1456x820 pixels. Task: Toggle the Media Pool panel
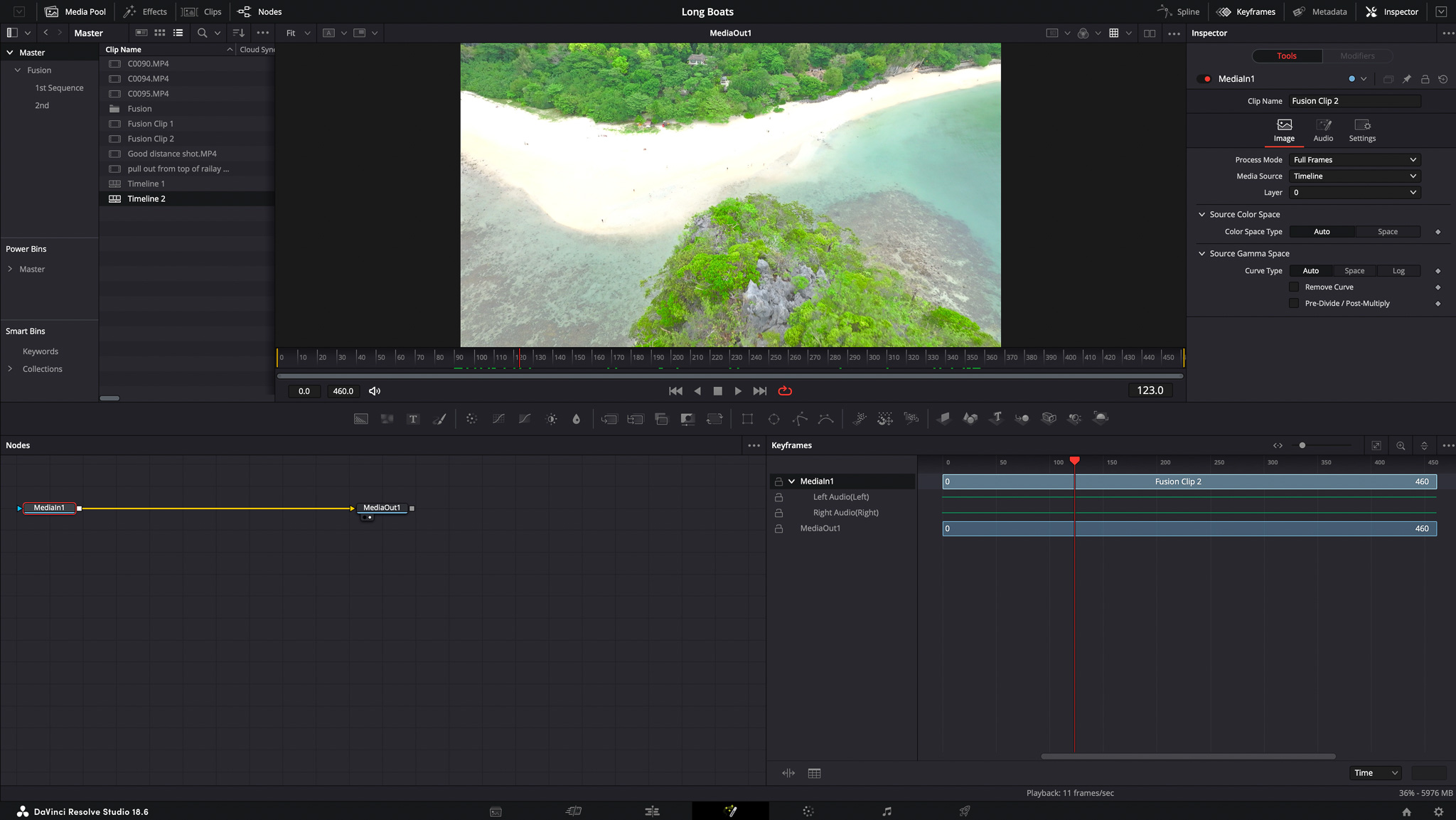[75, 12]
